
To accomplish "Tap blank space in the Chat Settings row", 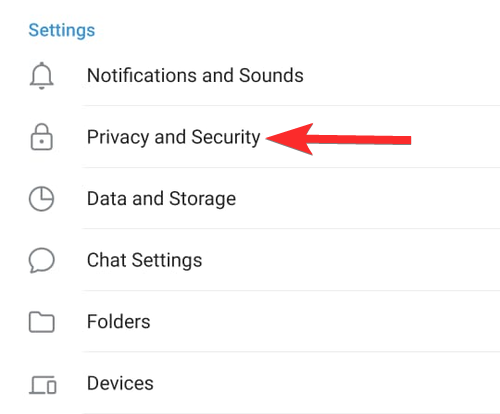I will (350, 260).
